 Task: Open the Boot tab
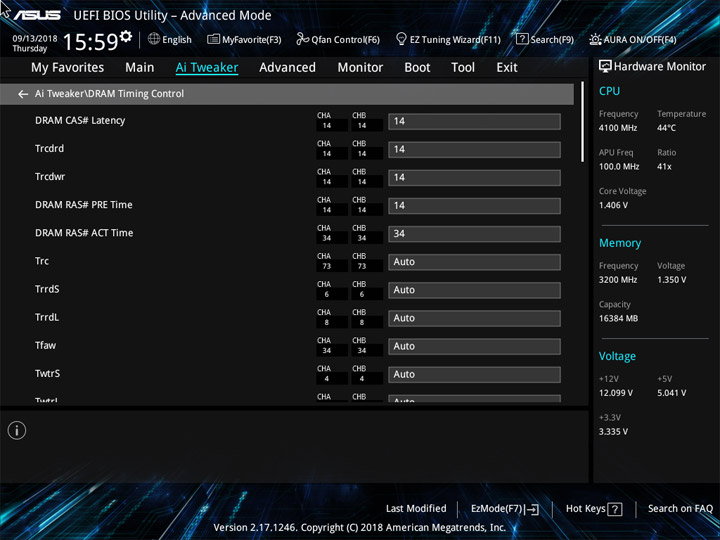point(417,68)
